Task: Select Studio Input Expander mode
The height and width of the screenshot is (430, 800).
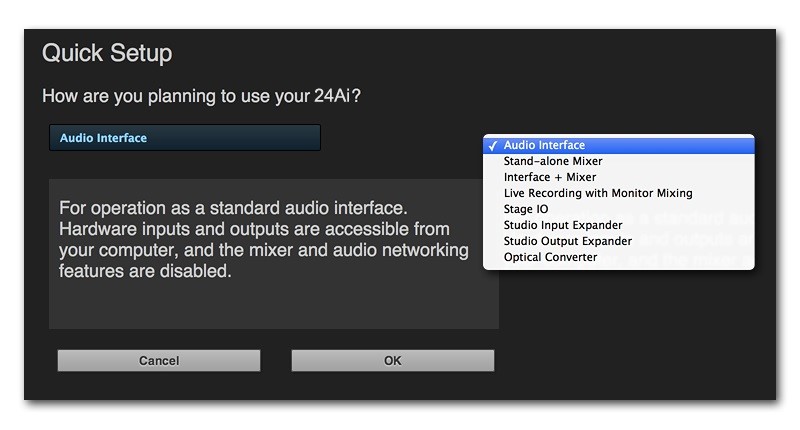Action: [x=562, y=225]
